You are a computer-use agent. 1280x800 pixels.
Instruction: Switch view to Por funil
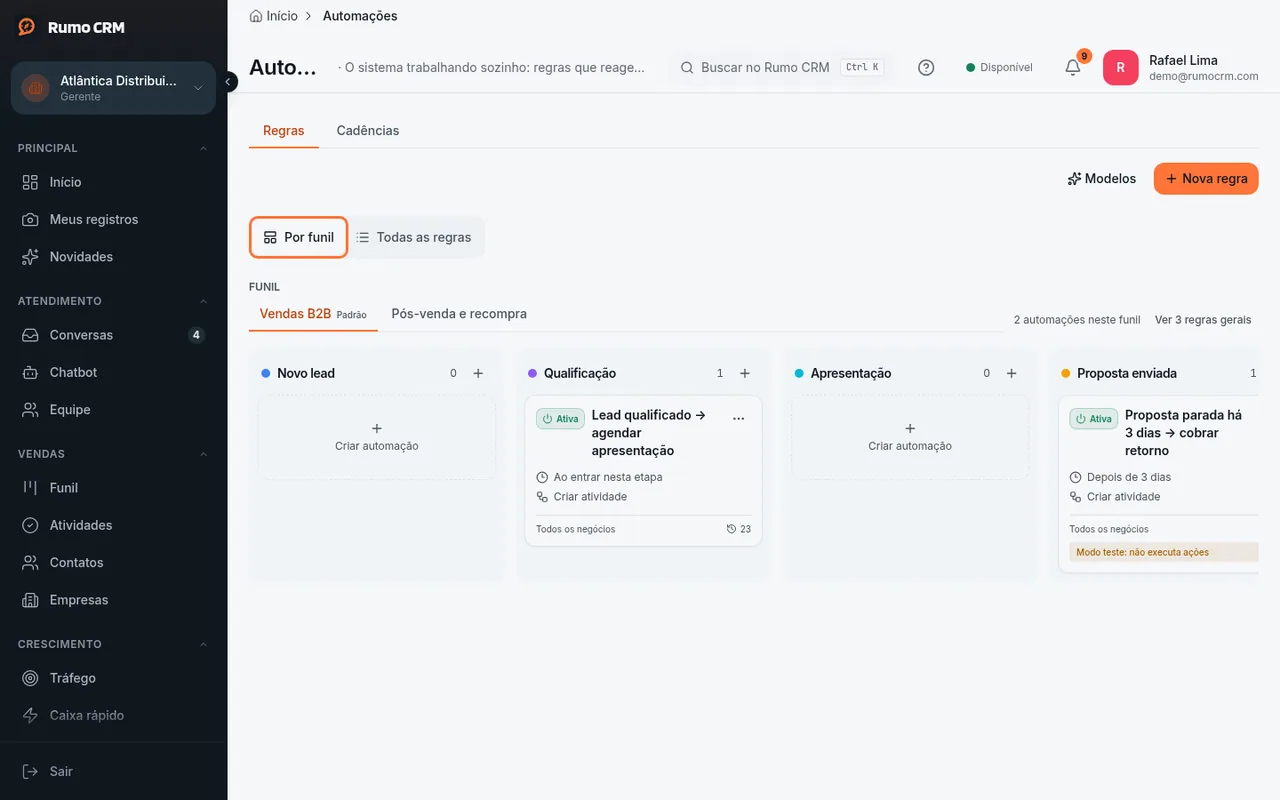point(298,237)
